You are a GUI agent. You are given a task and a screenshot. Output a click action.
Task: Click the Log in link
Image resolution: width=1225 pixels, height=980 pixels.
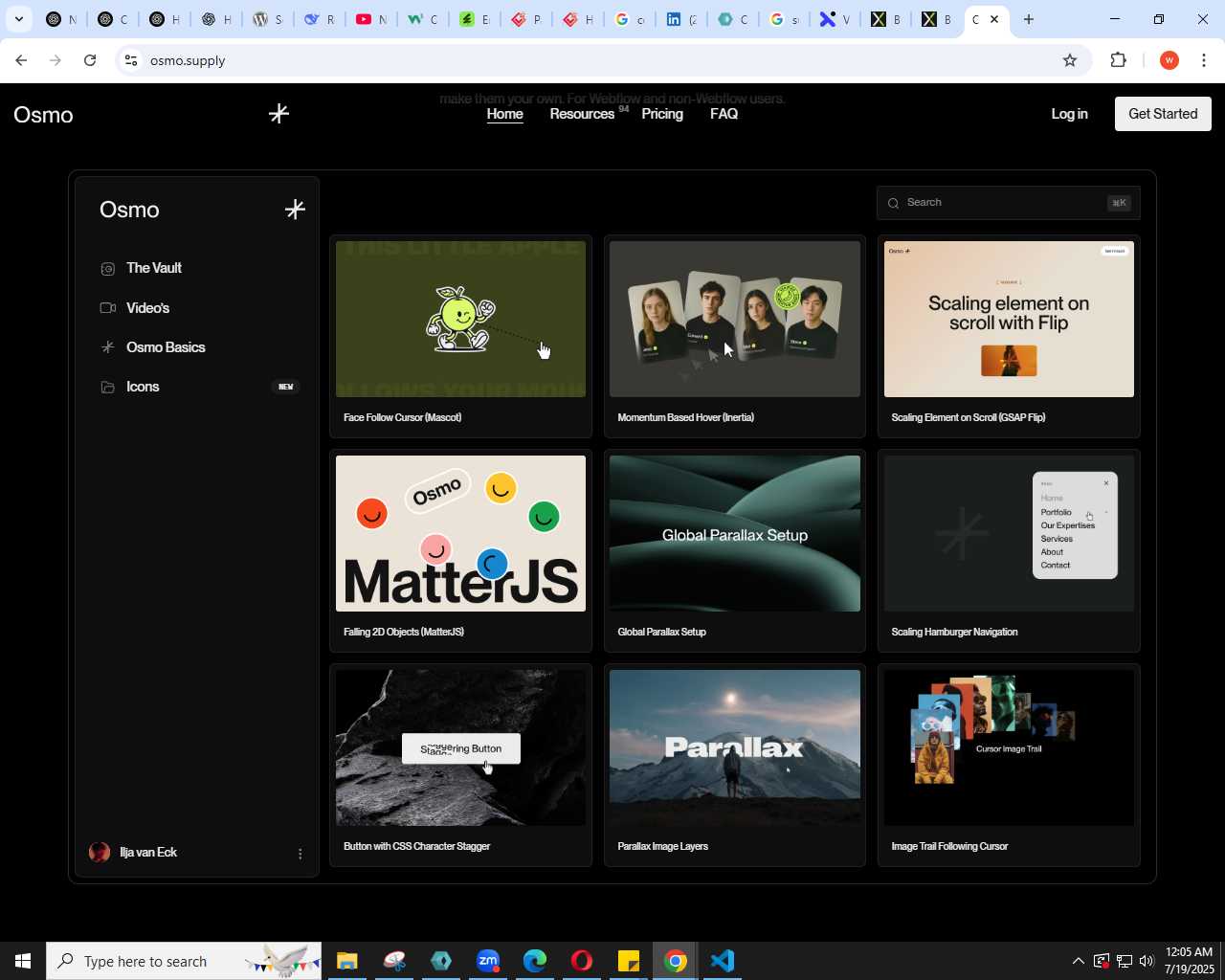click(1069, 114)
